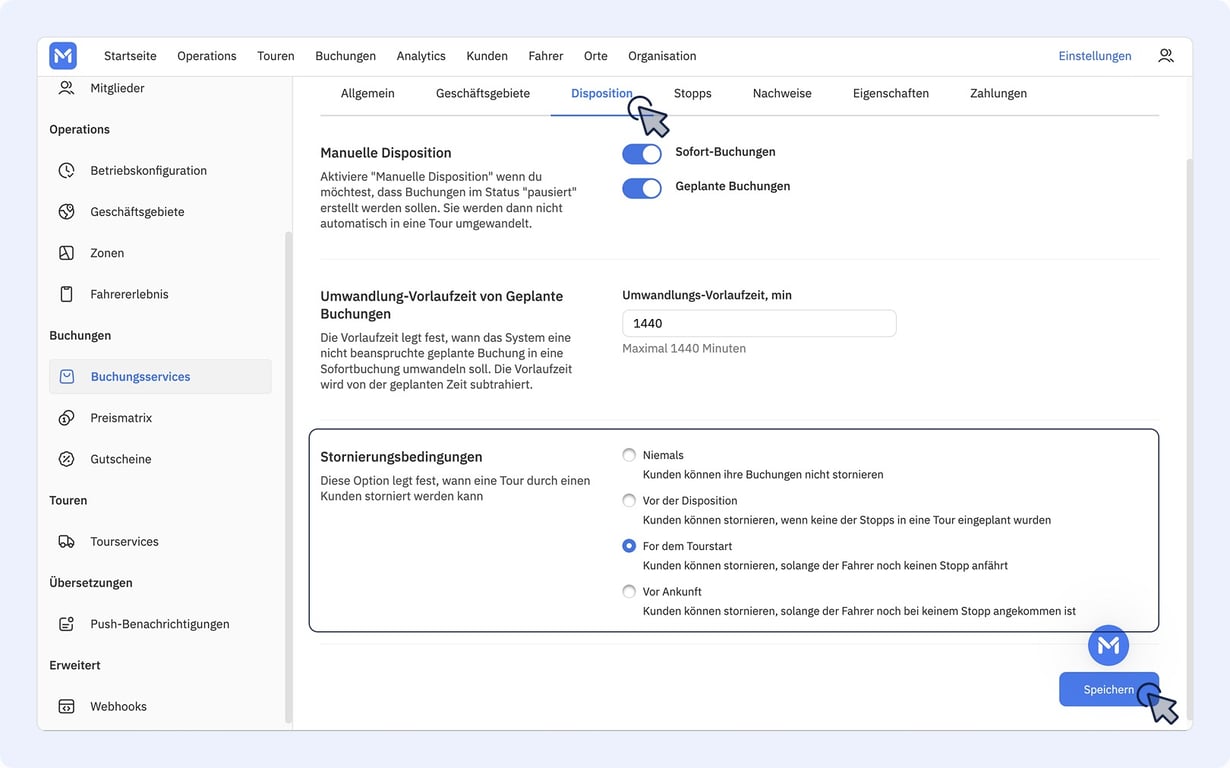The height and width of the screenshot is (768, 1230).
Task: Open Startseite in the top navigation
Action: pyautogui.click(x=130, y=56)
